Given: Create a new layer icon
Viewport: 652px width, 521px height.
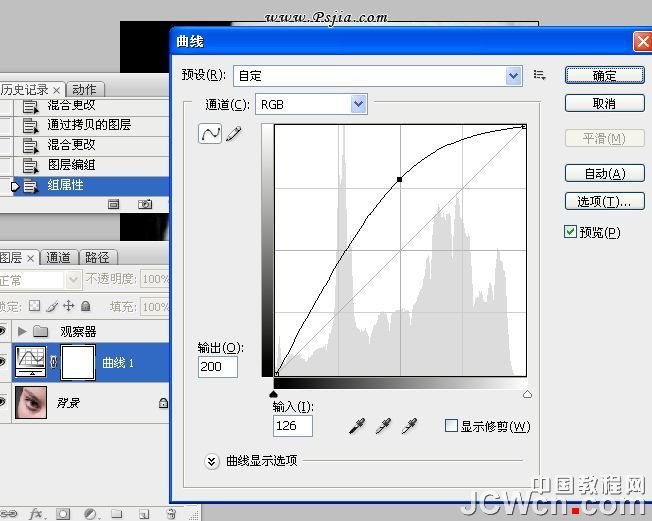Looking at the screenshot, I should pyautogui.click(x=144, y=514).
